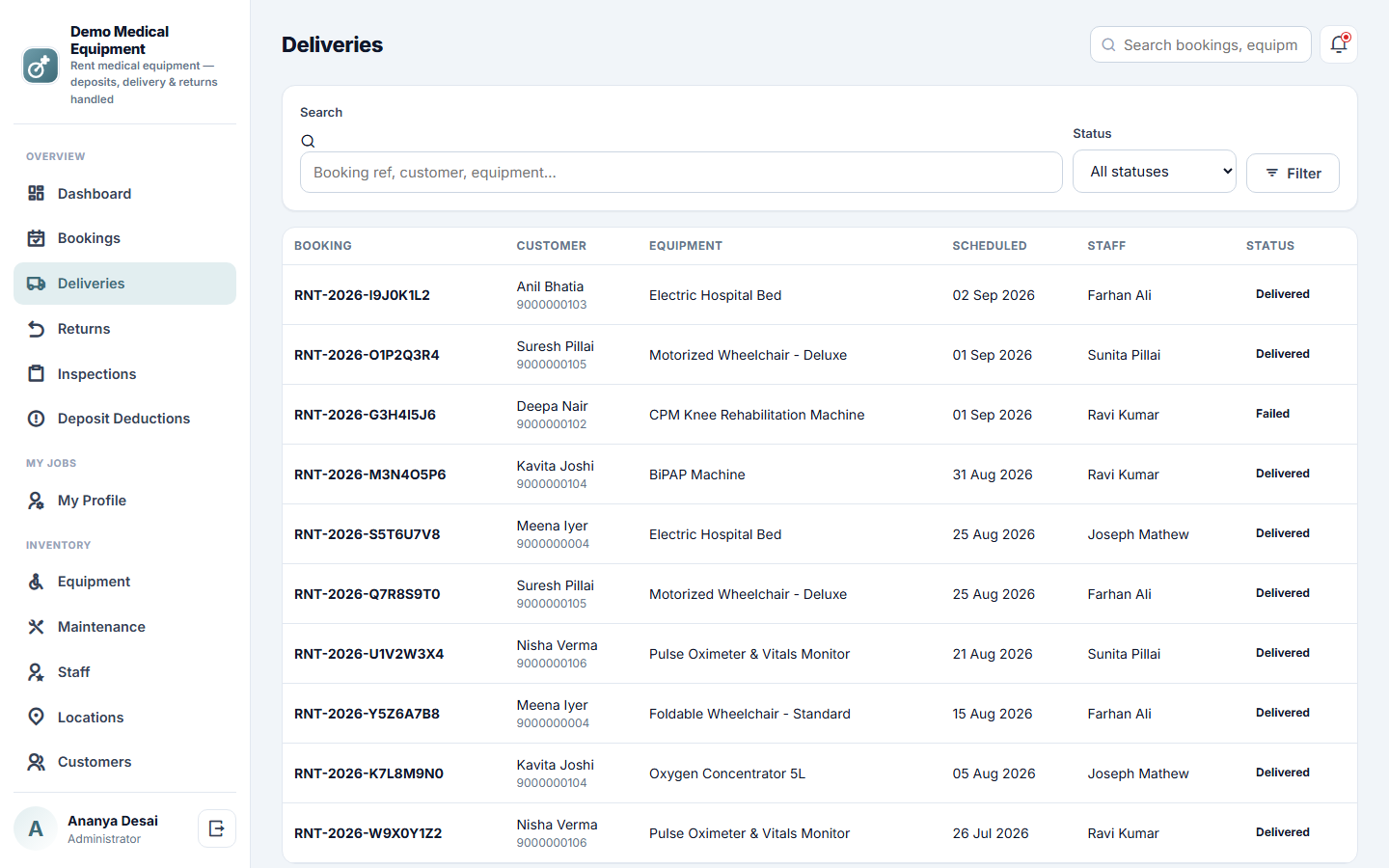Viewport: 1389px width, 868px height.
Task: Click the Demo Medical Equipment logo icon
Action: (x=41, y=66)
